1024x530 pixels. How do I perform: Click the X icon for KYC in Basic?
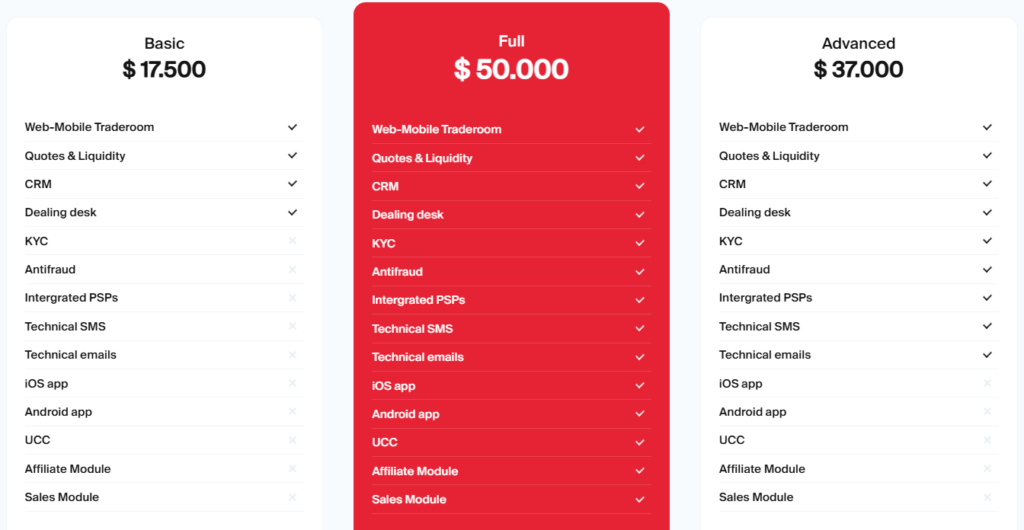tap(293, 241)
